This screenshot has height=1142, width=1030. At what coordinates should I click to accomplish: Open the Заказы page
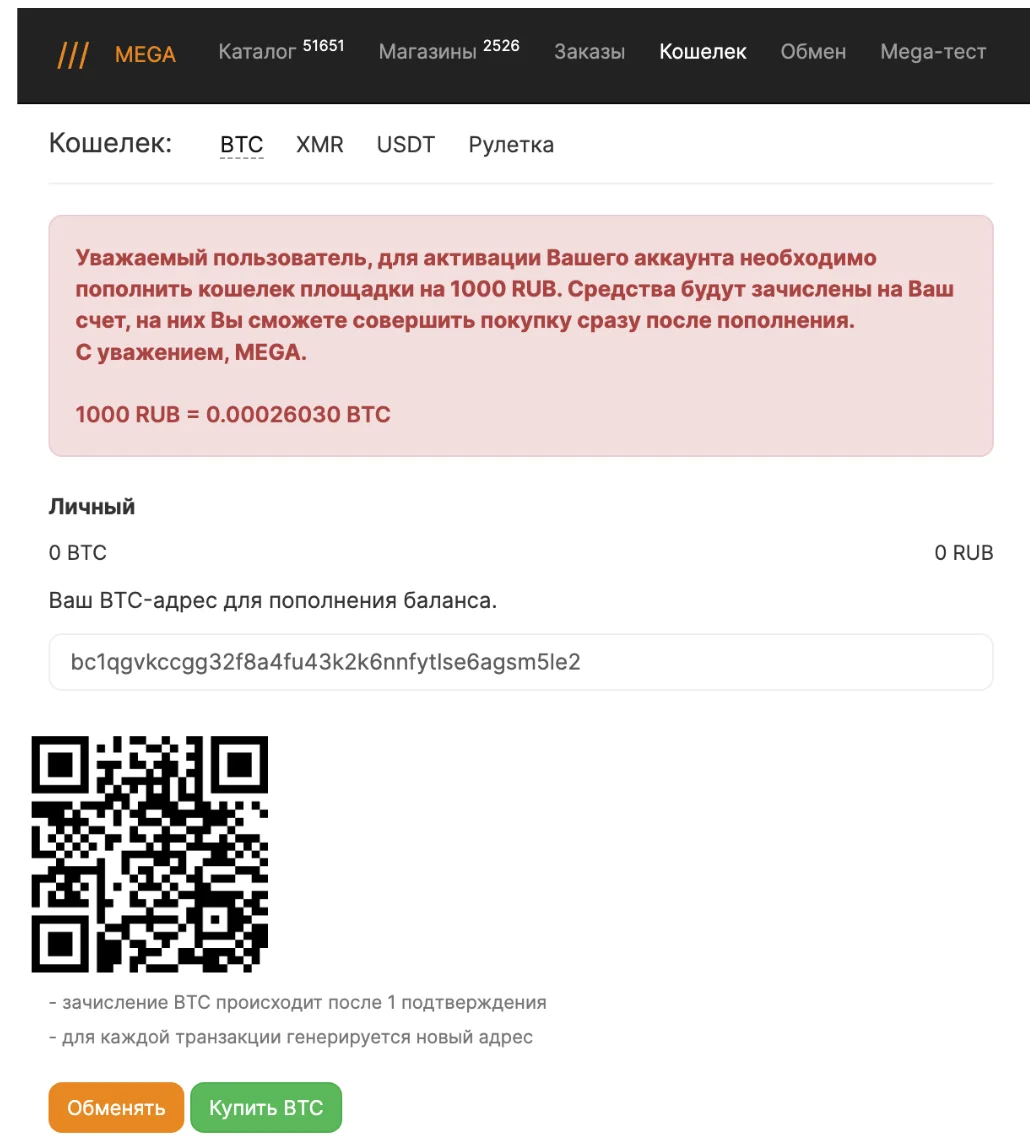(589, 52)
